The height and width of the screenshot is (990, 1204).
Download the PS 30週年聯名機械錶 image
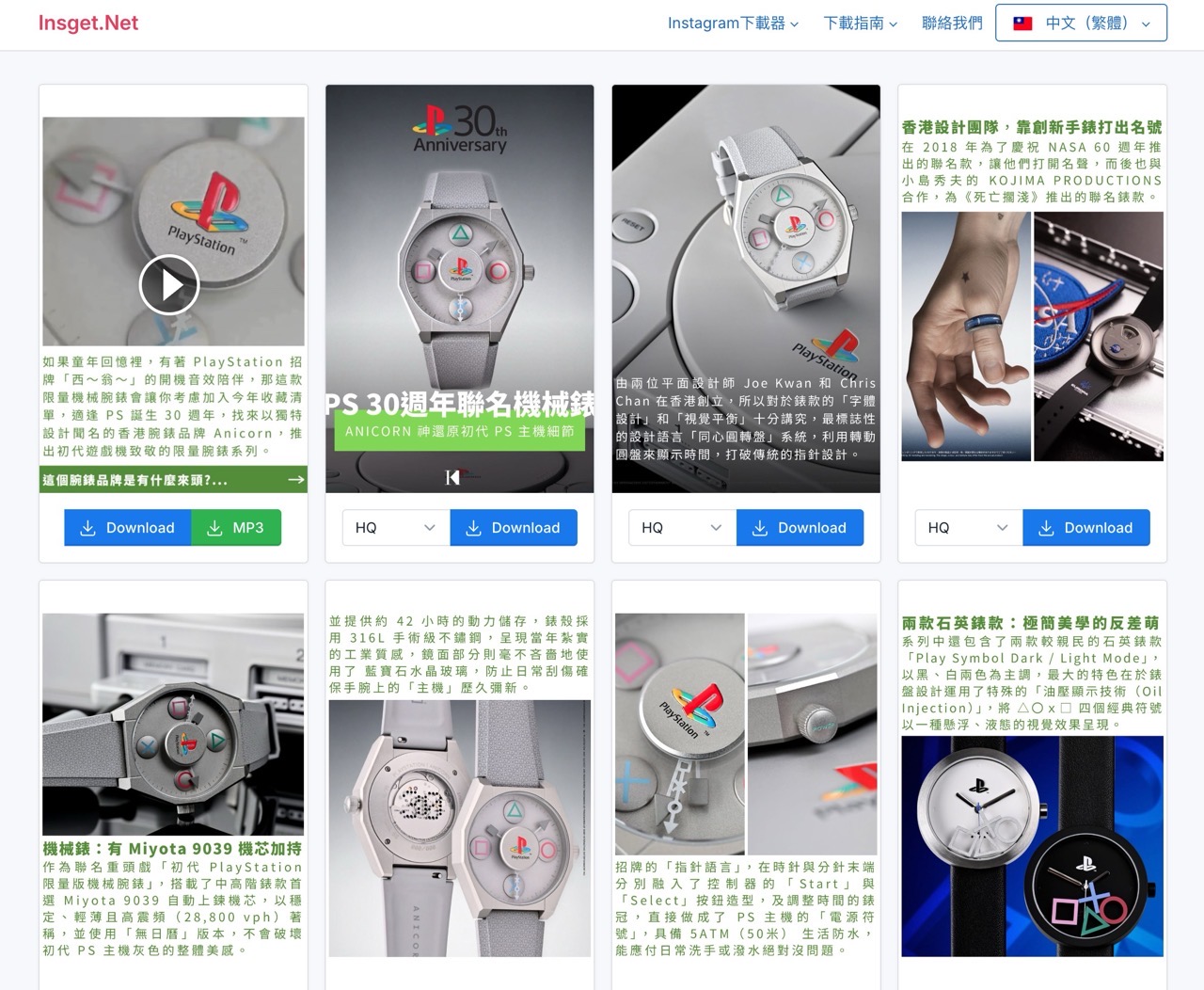pyautogui.click(x=514, y=528)
